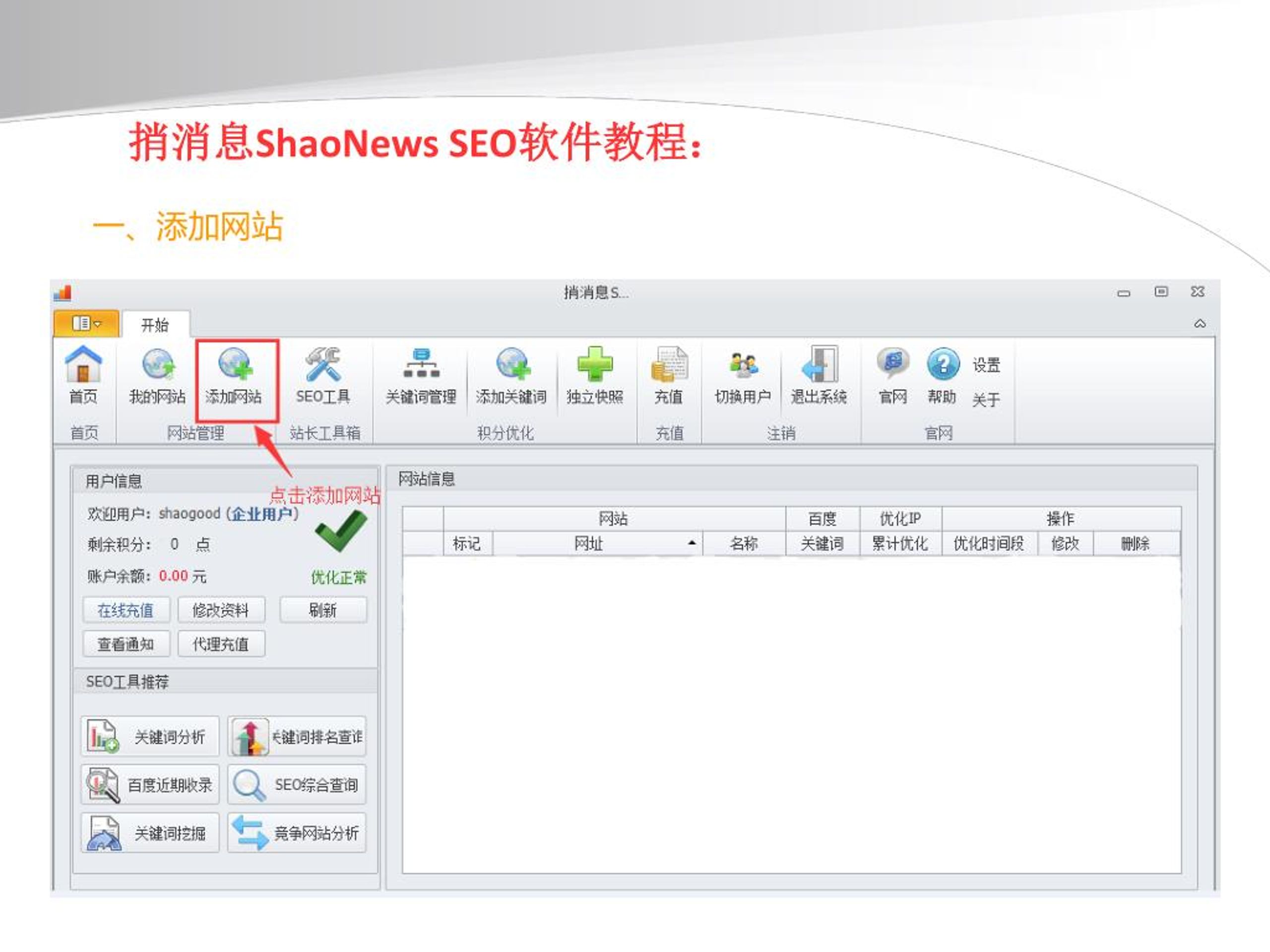The image size is (1270, 952).
Task: Click the 删除 column header
Action: pyautogui.click(x=1136, y=543)
